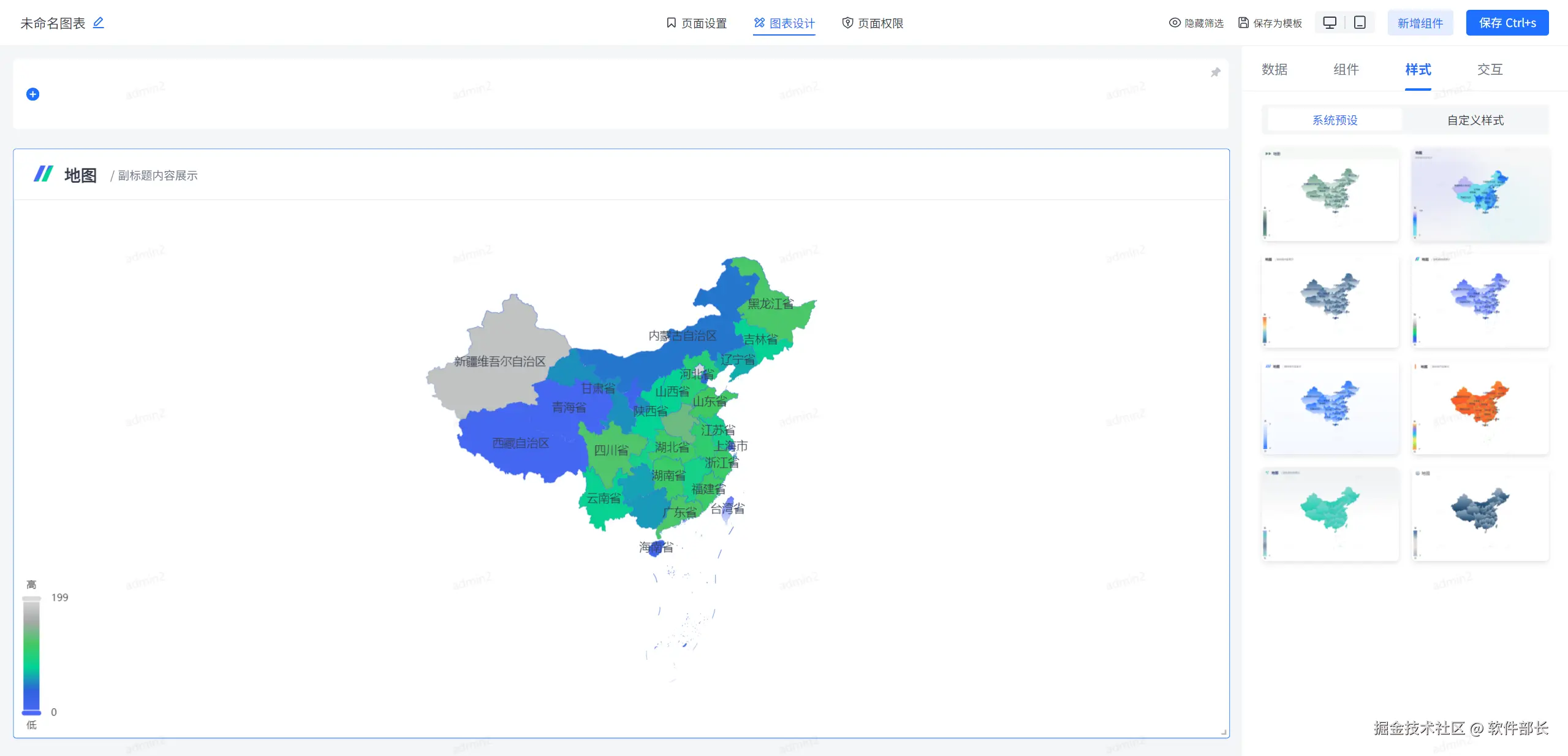Click resize handle at chart bottom-right corner

pyautogui.click(x=1223, y=732)
